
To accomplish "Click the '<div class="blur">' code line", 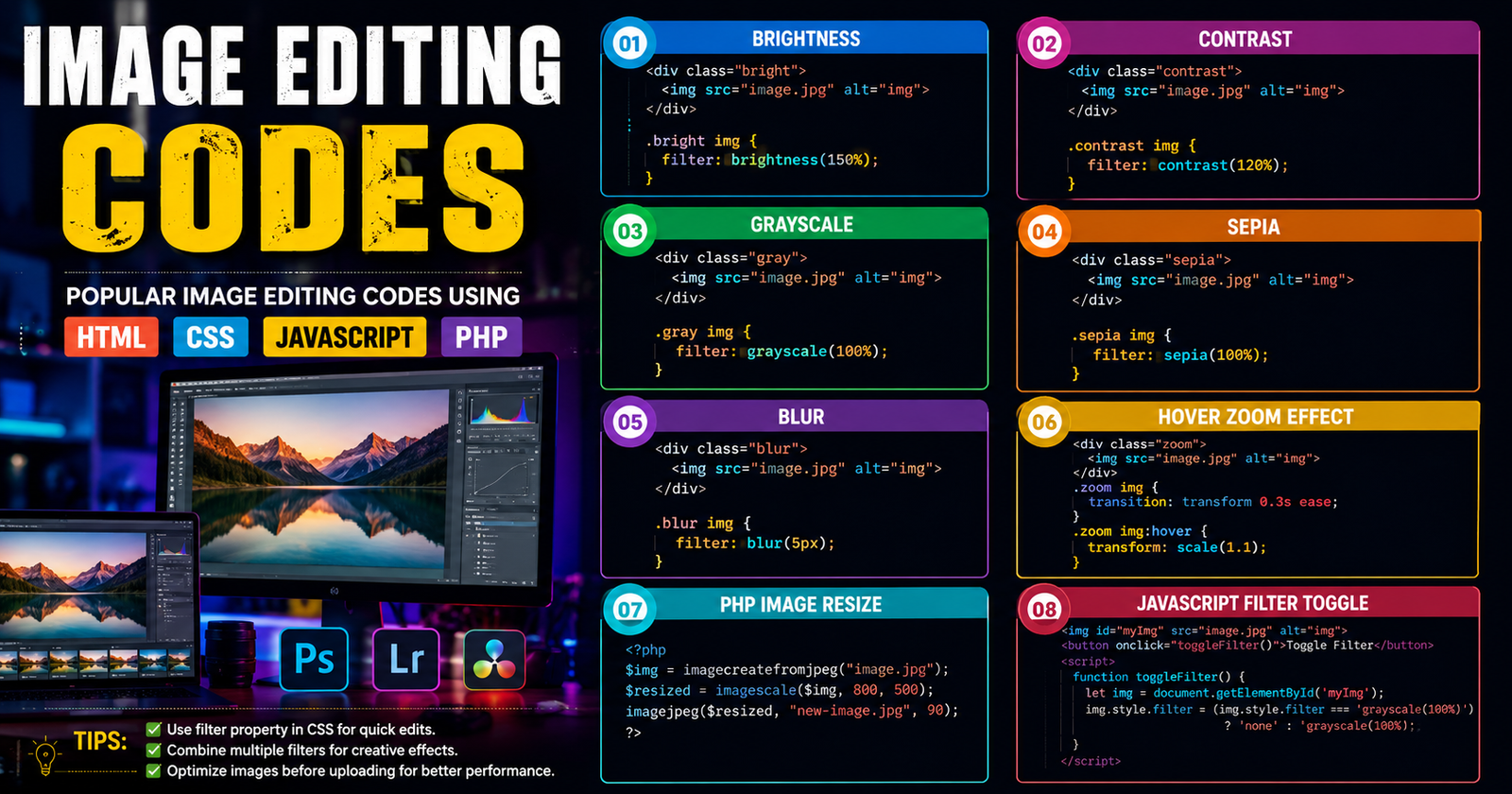I will pyautogui.click(x=731, y=448).
